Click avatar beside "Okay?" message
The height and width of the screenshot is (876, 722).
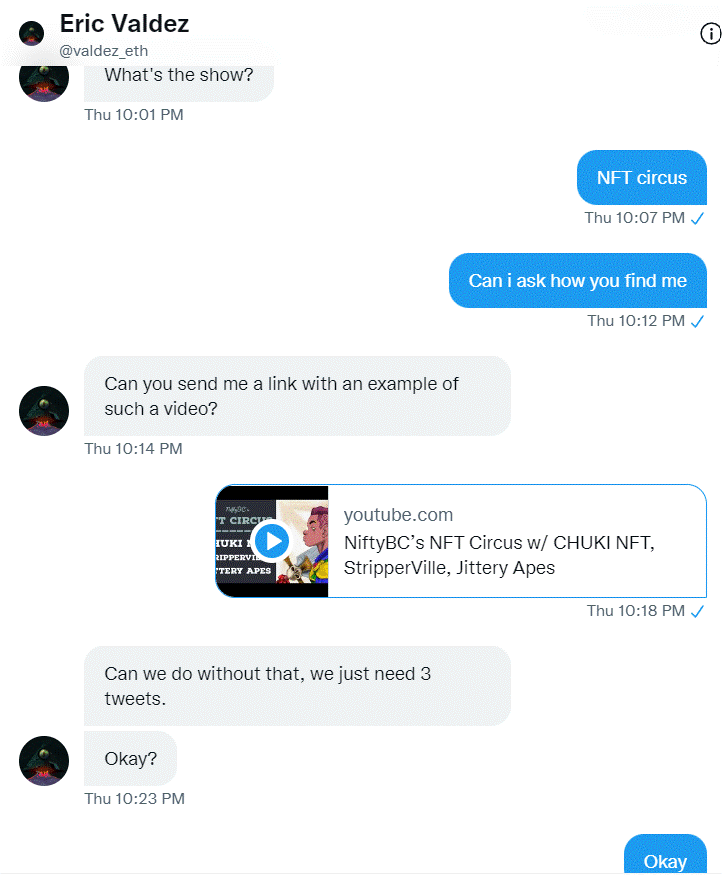click(44, 760)
